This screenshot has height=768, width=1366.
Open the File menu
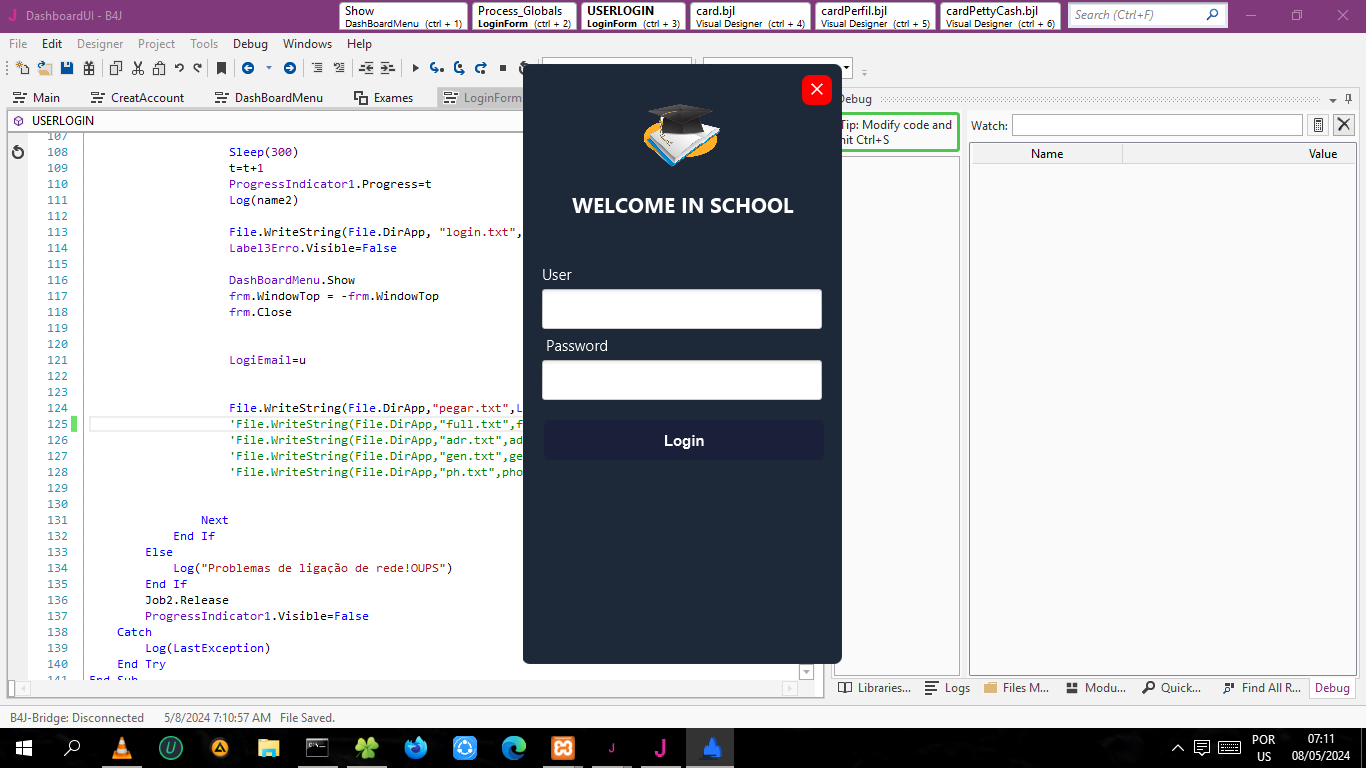18,44
